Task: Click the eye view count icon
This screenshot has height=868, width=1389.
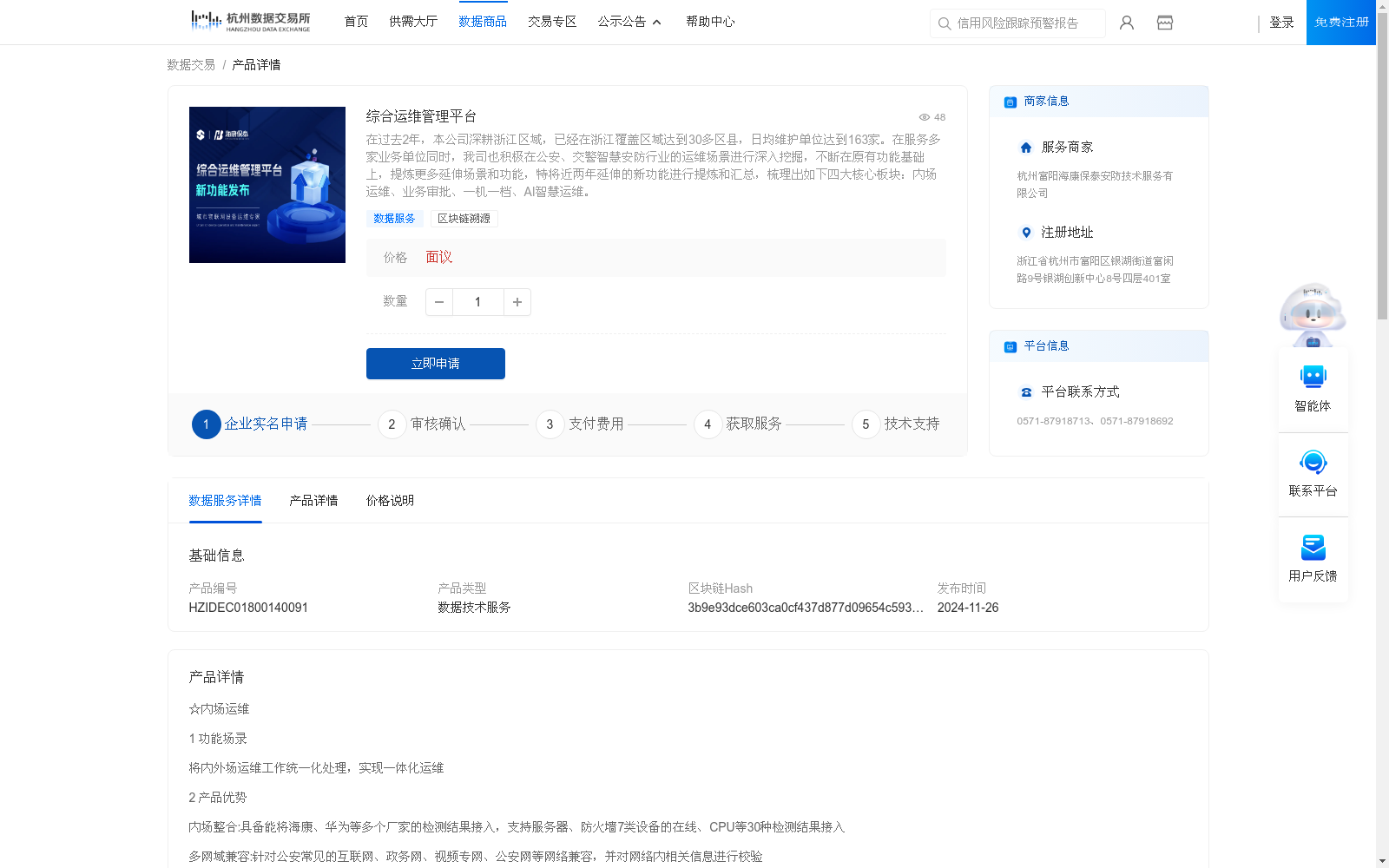Action: click(925, 117)
